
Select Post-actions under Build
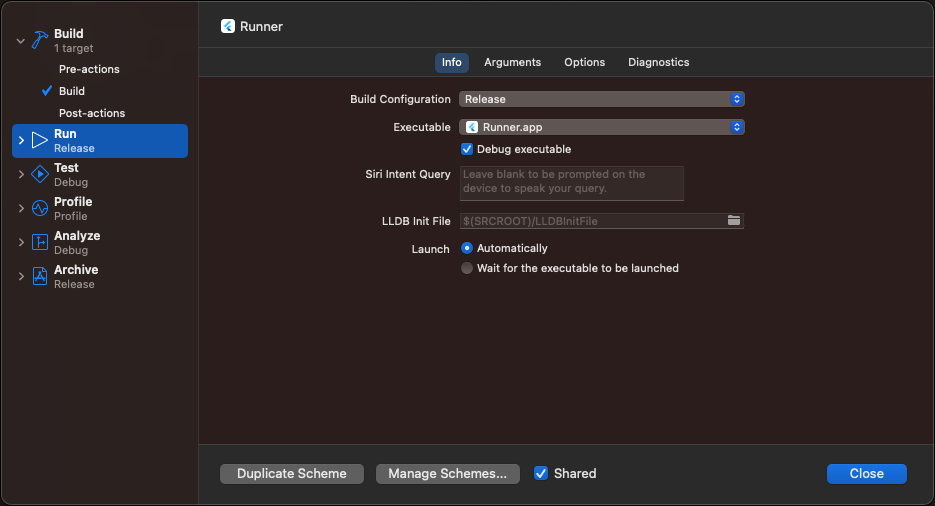point(92,113)
